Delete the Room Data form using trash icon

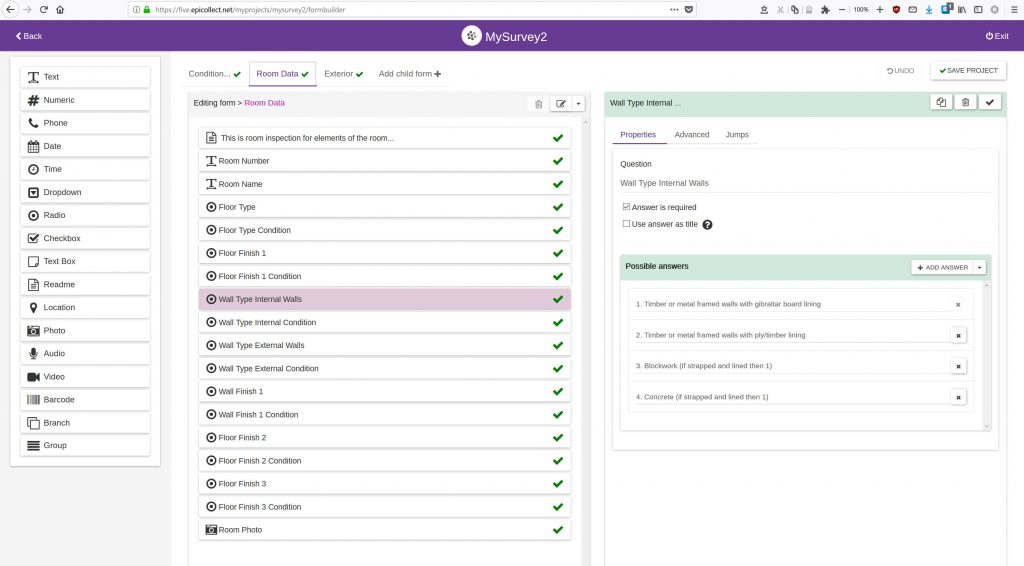point(539,103)
